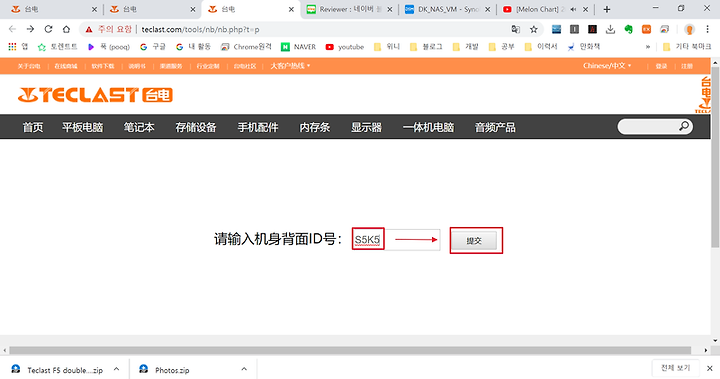The height and width of the screenshot is (379, 720).
Task: Open the Chrome remote desktop extension icon
Action: pyautogui.click(x=664, y=29)
